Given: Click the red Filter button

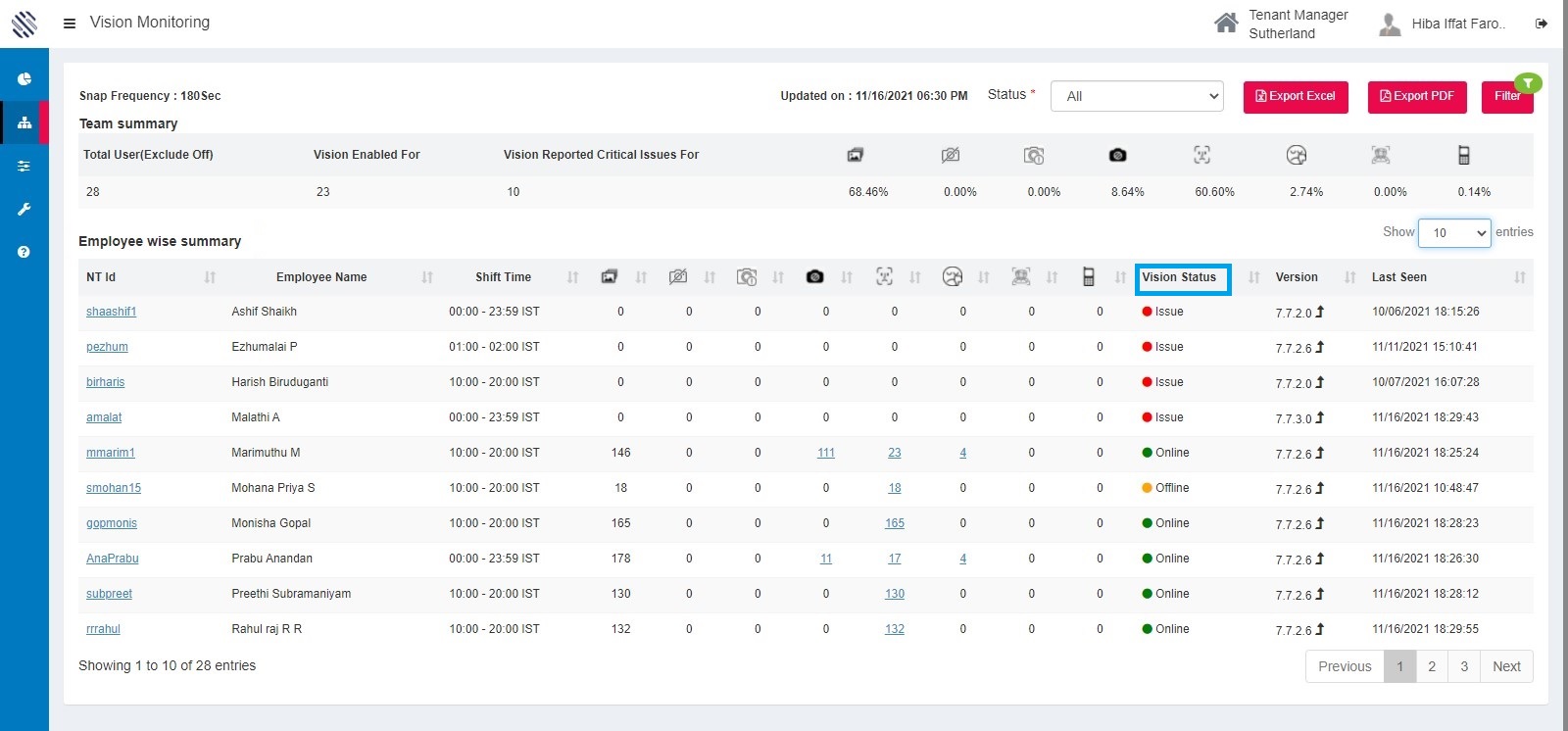Looking at the screenshot, I should click(x=1507, y=97).
